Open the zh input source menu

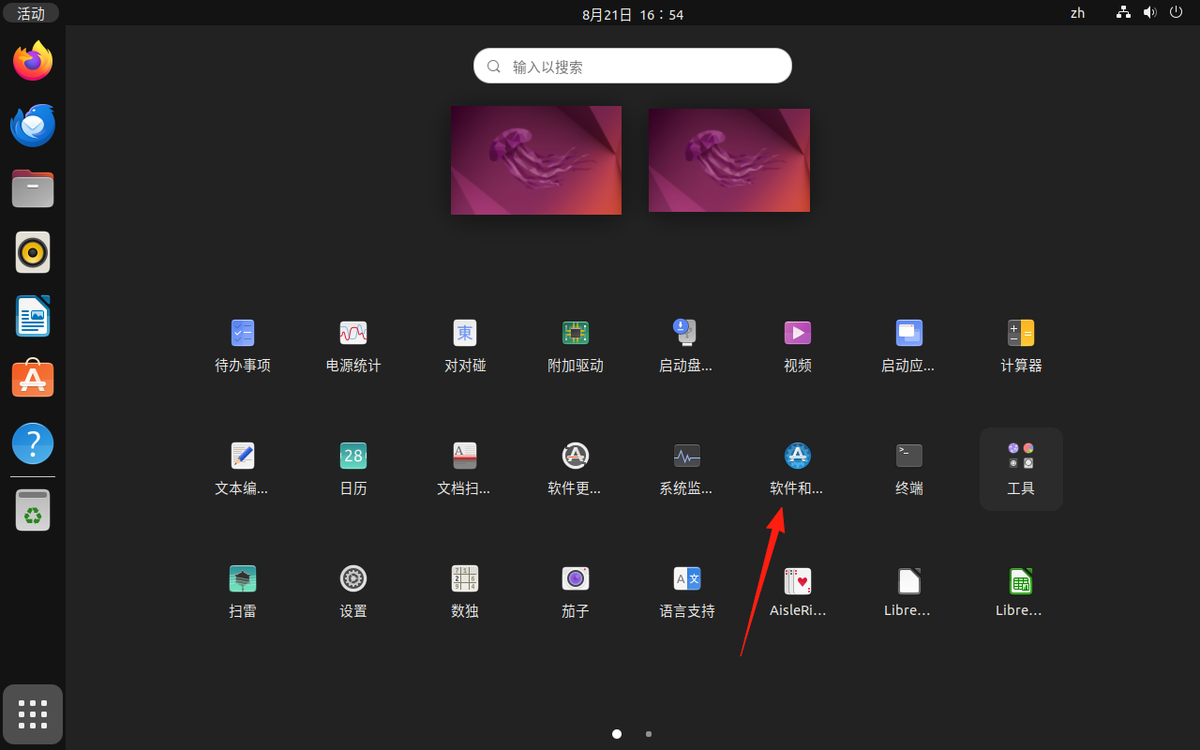1077,13
